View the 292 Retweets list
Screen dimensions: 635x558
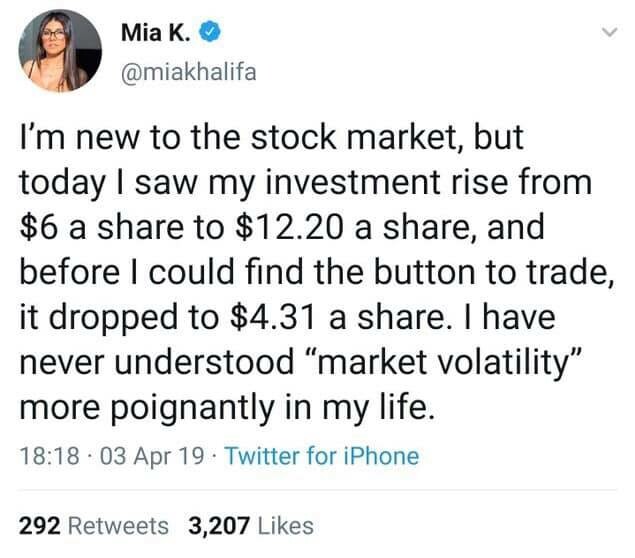click(x=94, y=526)
